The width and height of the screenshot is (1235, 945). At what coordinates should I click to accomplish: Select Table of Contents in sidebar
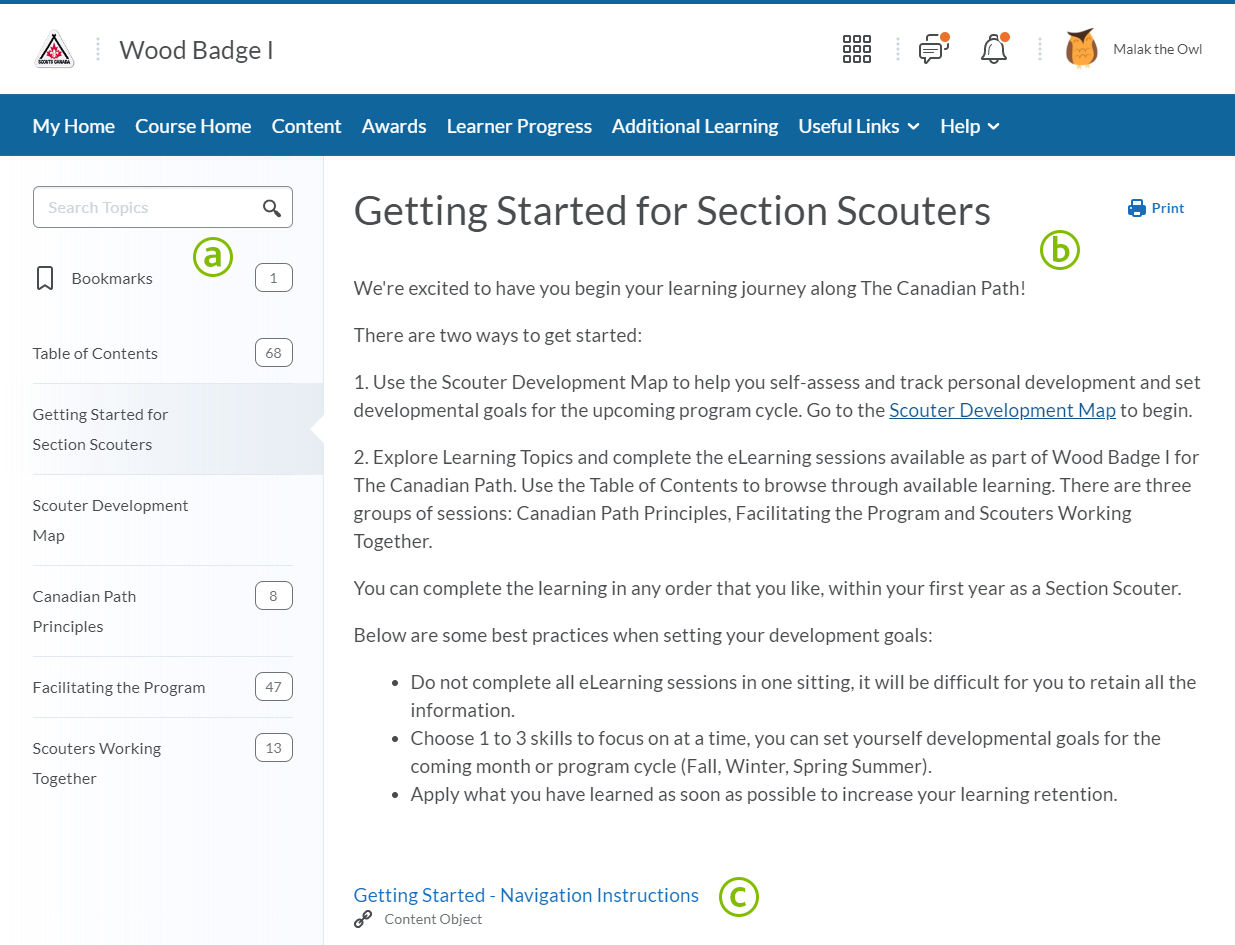pos(95,353)
